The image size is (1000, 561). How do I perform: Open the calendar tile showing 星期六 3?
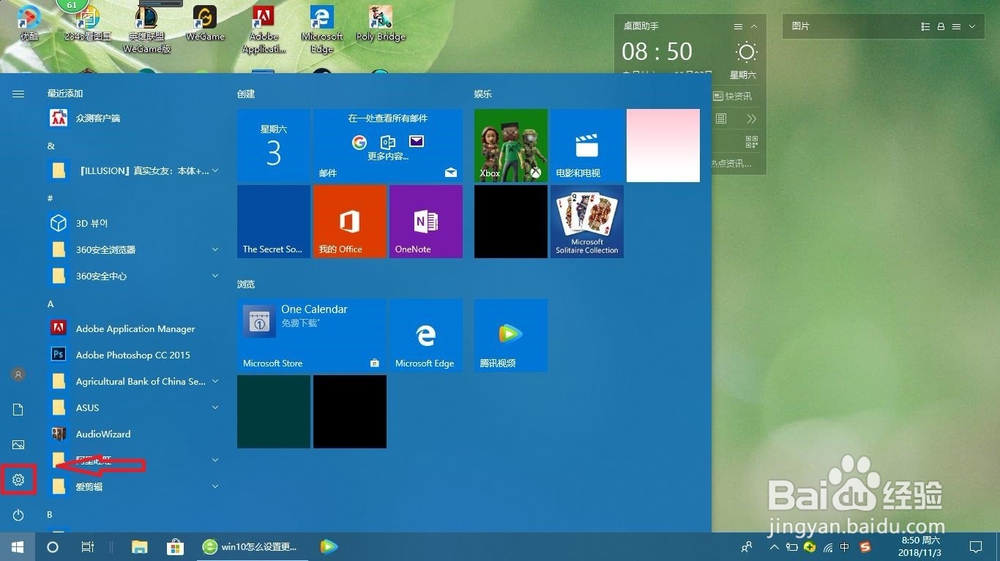274,145
